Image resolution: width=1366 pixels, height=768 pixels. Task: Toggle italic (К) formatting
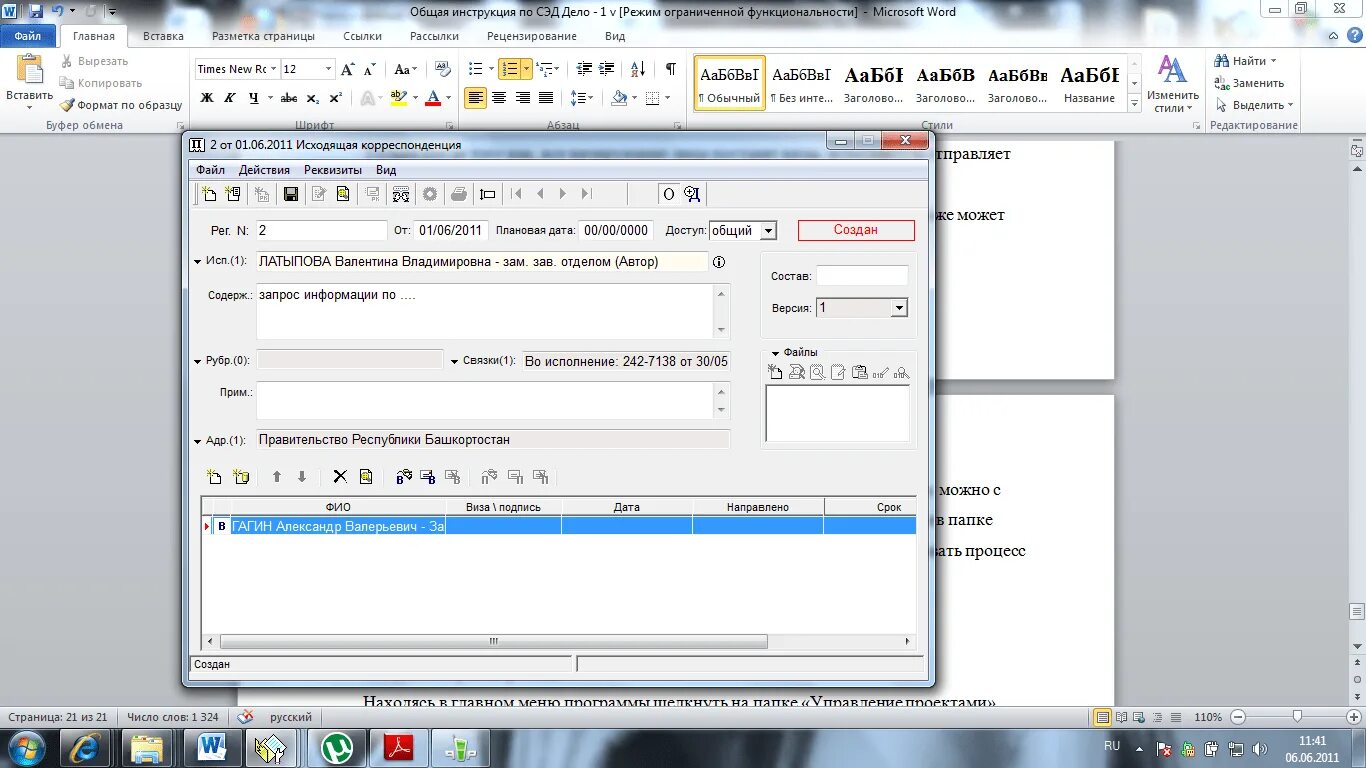pos(230,98)
